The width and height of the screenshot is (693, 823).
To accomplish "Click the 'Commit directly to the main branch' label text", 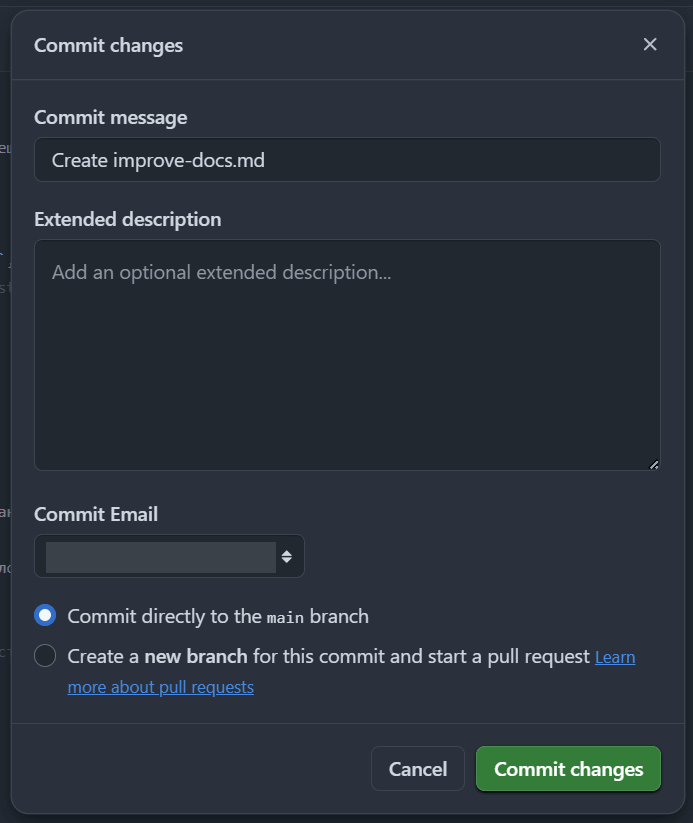I will (x=218, y=616).
